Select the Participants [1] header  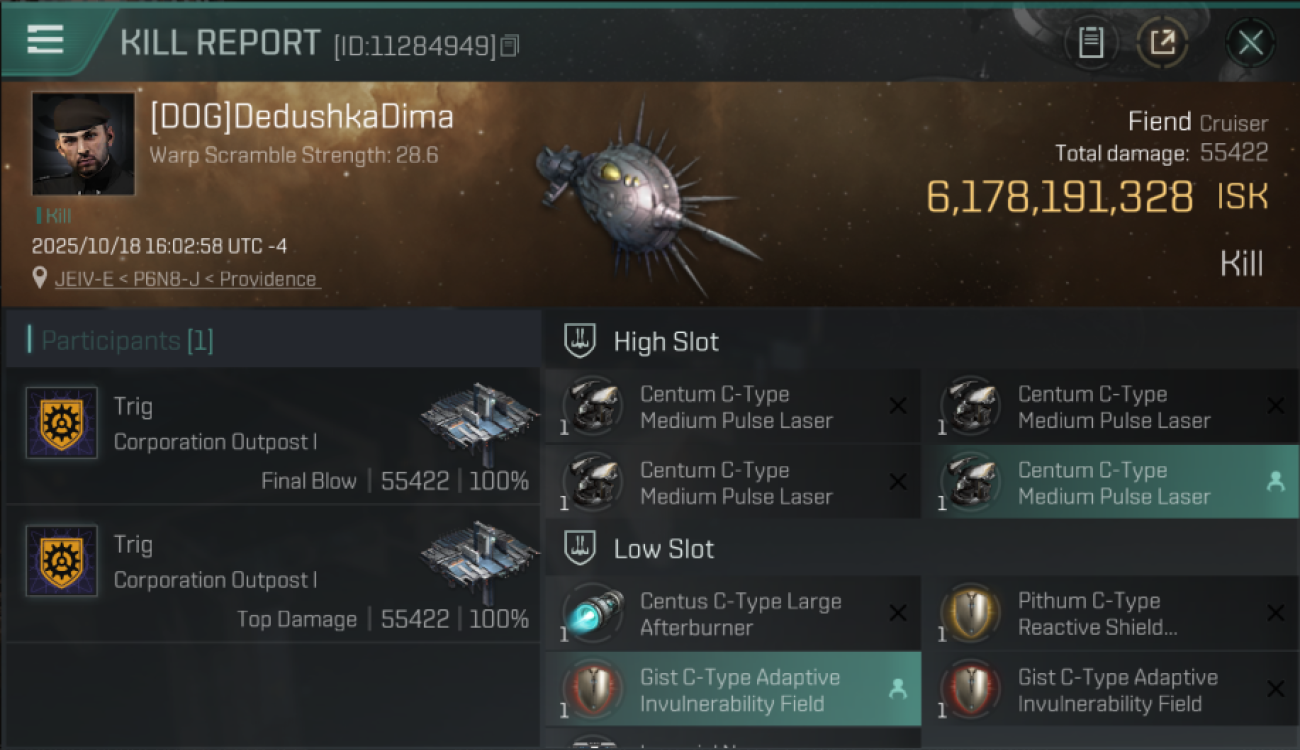(127, 341)
